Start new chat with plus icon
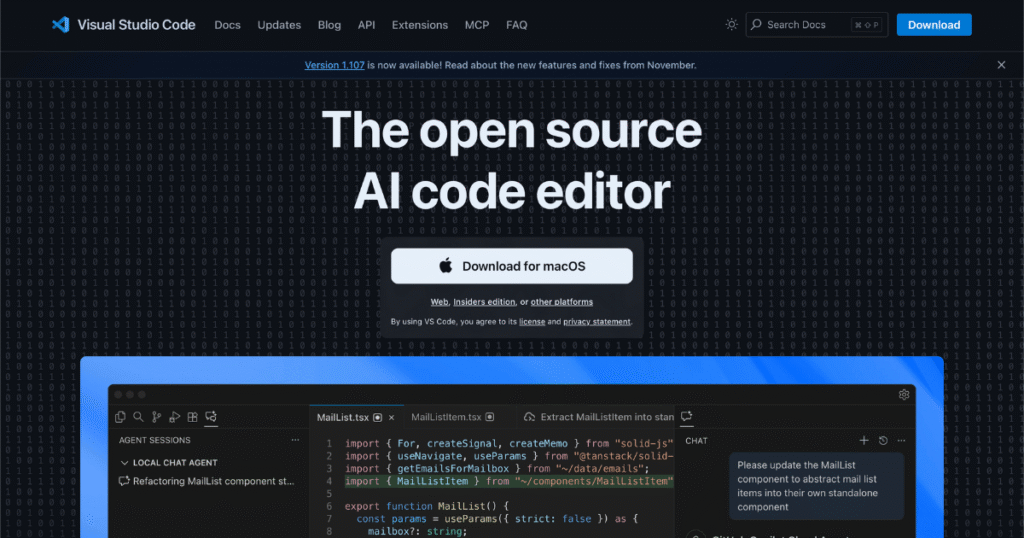The height and width of the screenshot is (538, 1024). coord(864,440)
